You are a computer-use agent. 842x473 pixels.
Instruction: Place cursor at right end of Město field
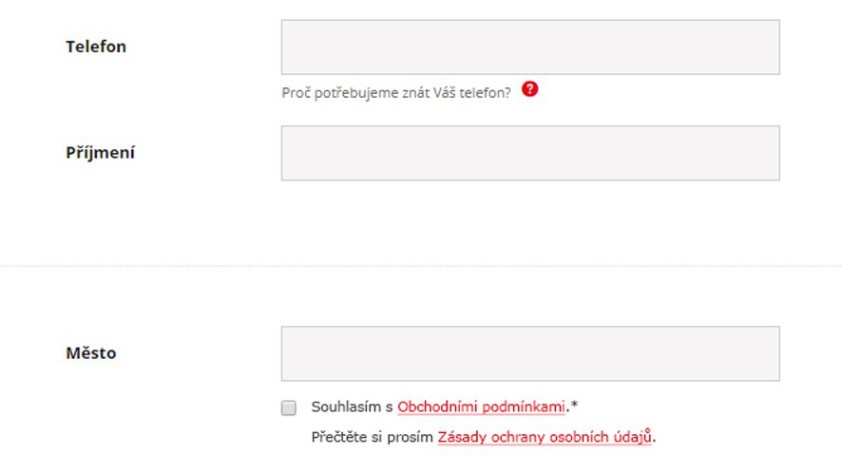[771, 354]
